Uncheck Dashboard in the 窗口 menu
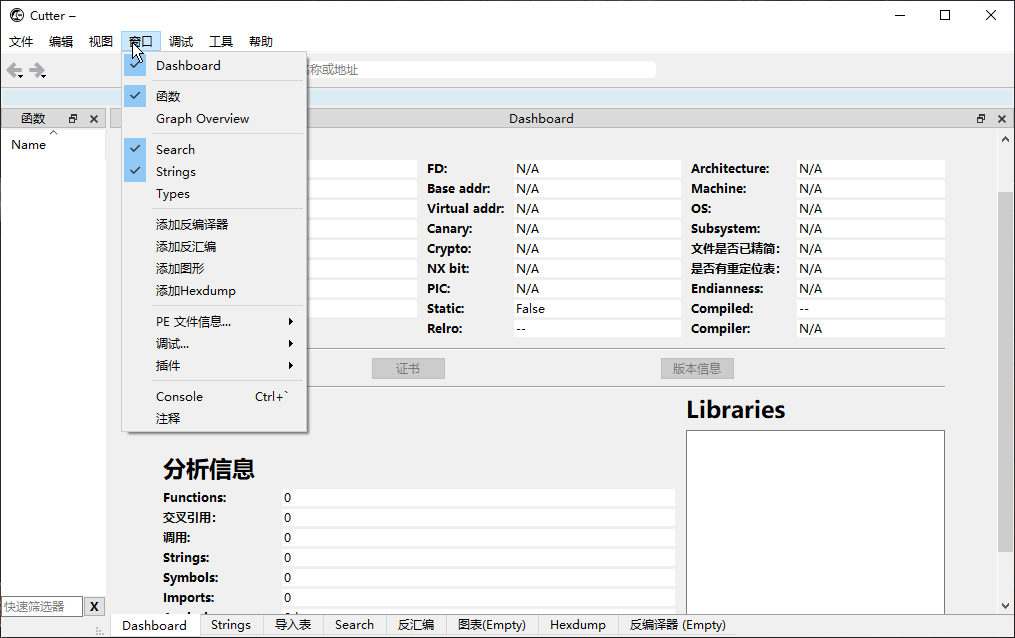1015x638 pixels. (x=188, y=65)
